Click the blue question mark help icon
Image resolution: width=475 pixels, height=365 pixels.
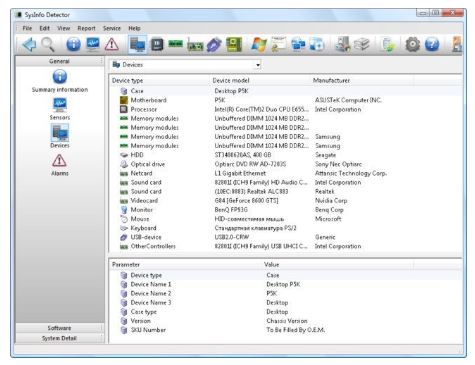(x=432, y=44)
